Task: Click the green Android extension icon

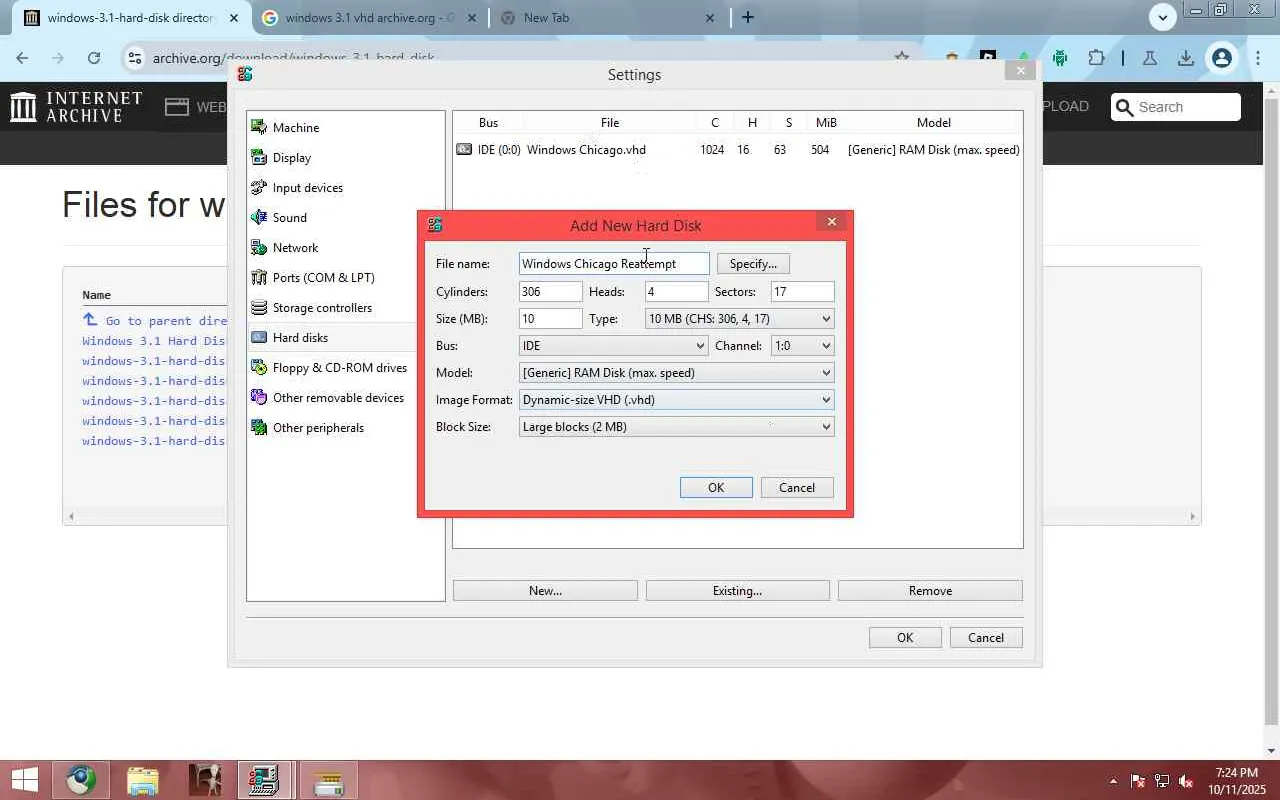Action: 1060,58
